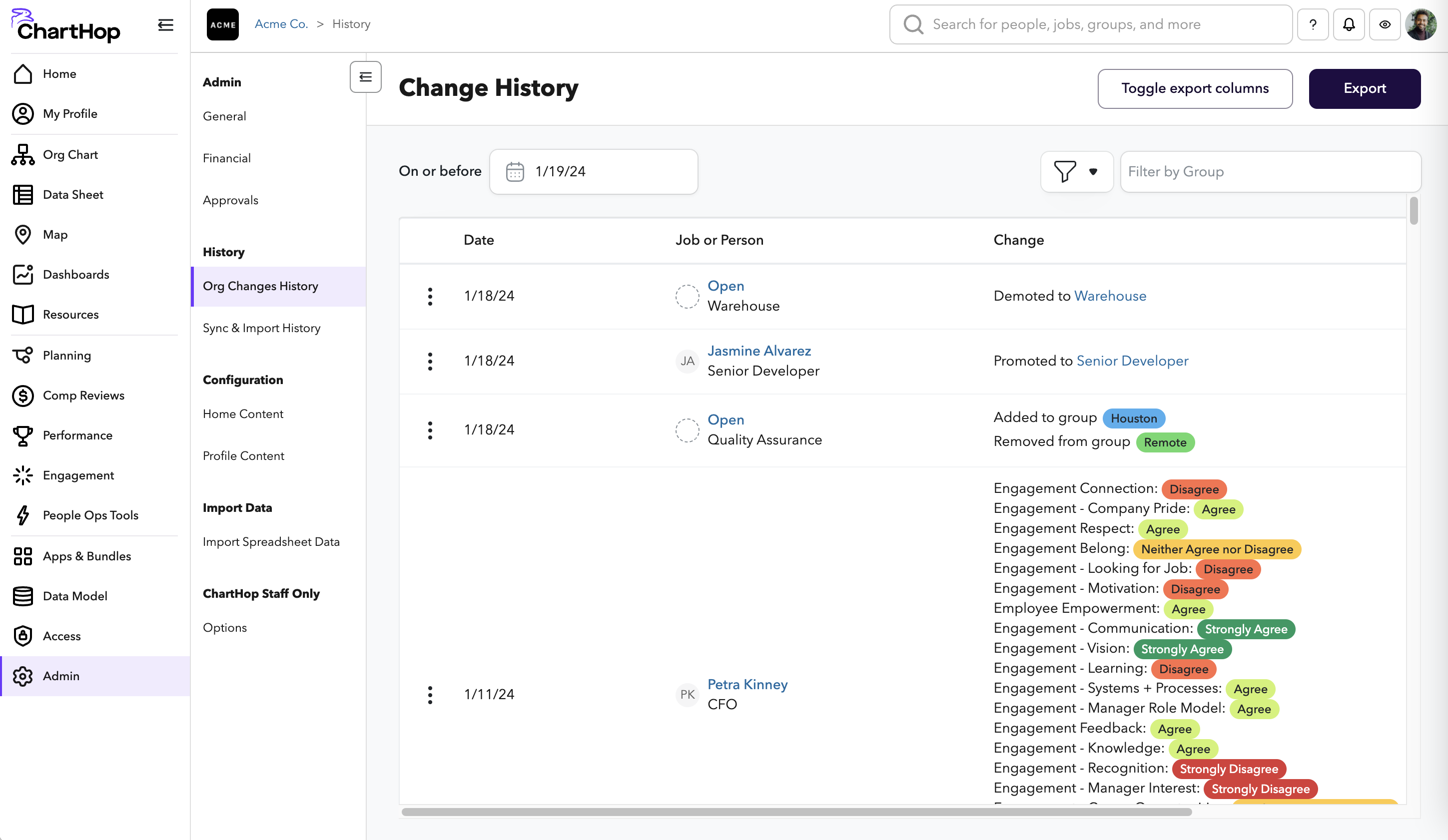
Task: Collapse the Admin settings panel
Action: (x=365, y=77)
